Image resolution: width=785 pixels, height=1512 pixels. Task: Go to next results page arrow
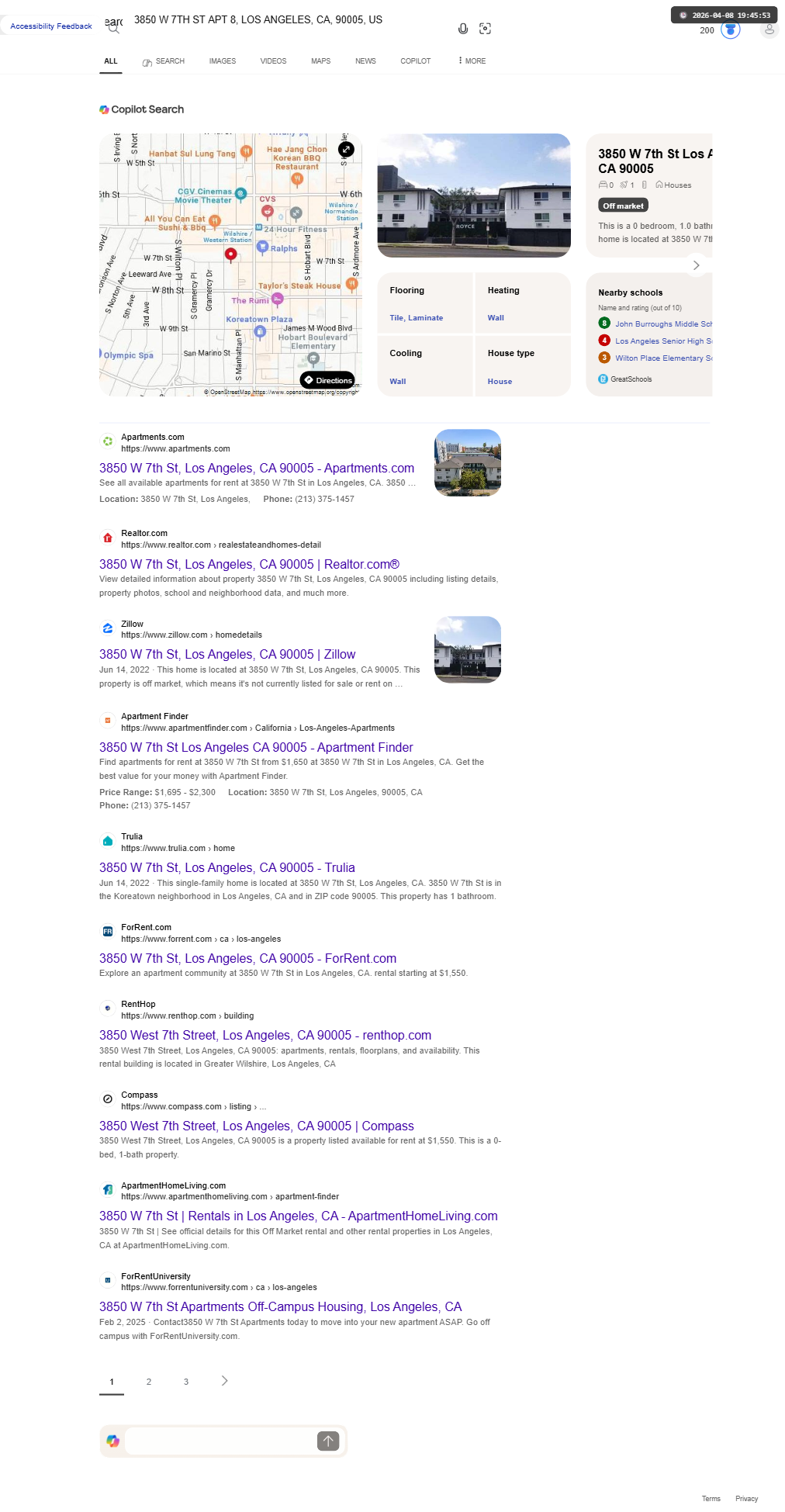point(224,1381)
